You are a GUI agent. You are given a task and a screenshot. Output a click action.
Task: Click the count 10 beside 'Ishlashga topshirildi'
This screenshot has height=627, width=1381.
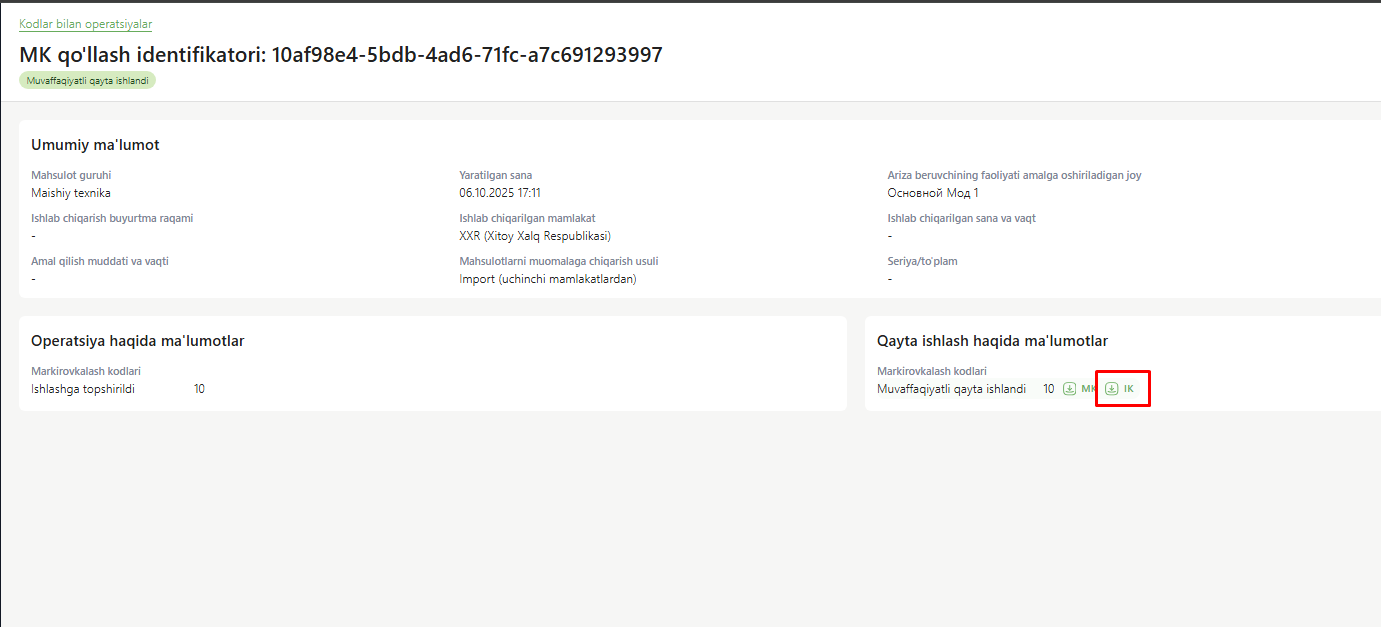click(x=199, y=389)
